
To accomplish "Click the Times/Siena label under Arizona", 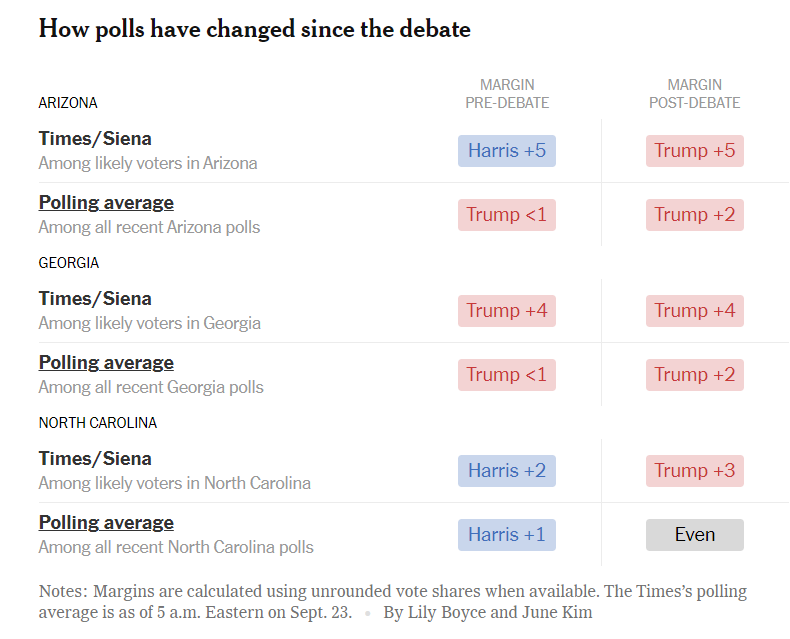I will (95, 139).
